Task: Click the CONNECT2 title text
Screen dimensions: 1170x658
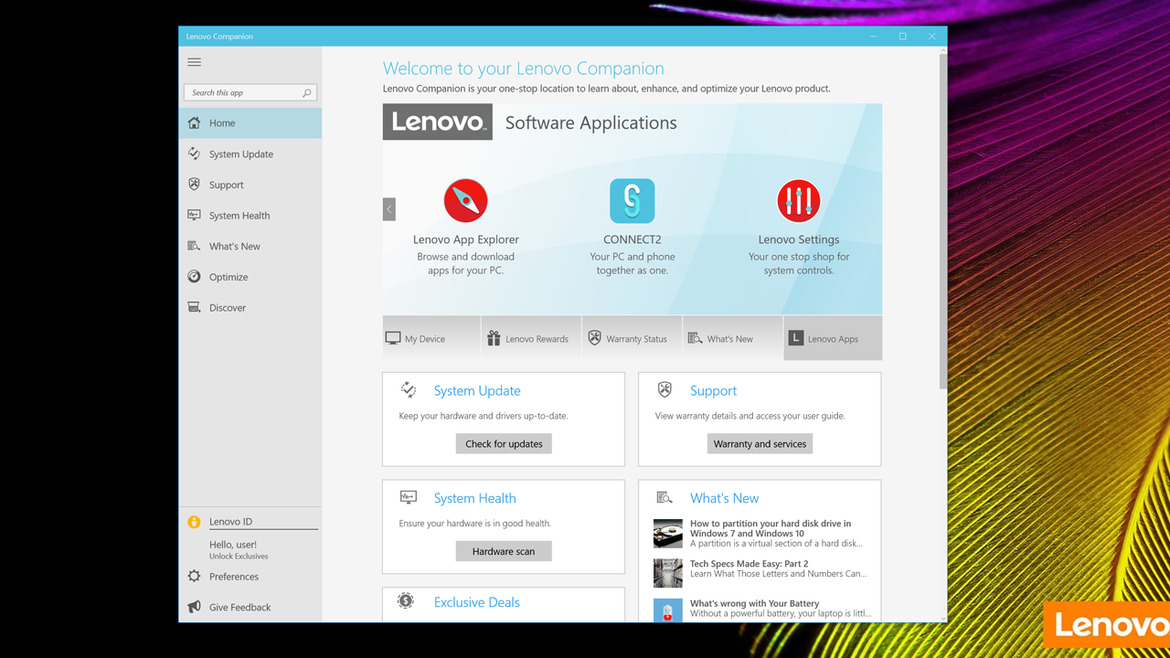Action: click(632, 239)
